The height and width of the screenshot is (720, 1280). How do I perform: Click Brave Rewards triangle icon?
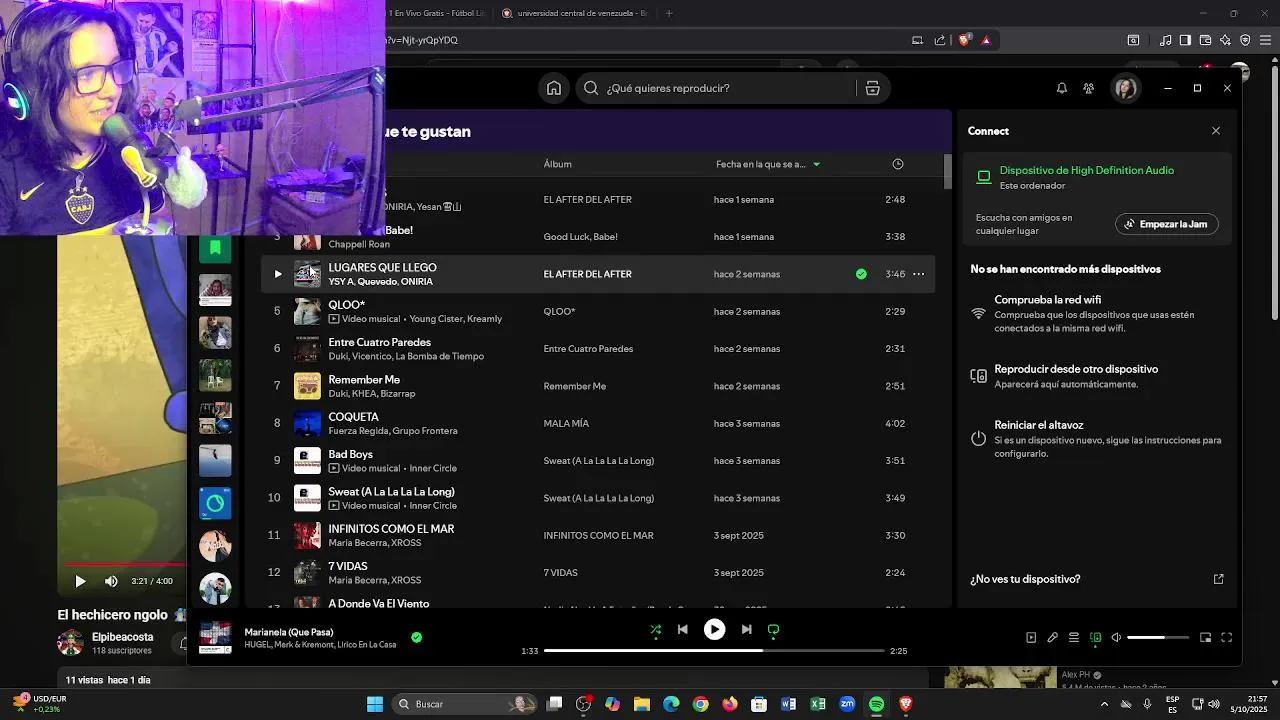[986, 40]
